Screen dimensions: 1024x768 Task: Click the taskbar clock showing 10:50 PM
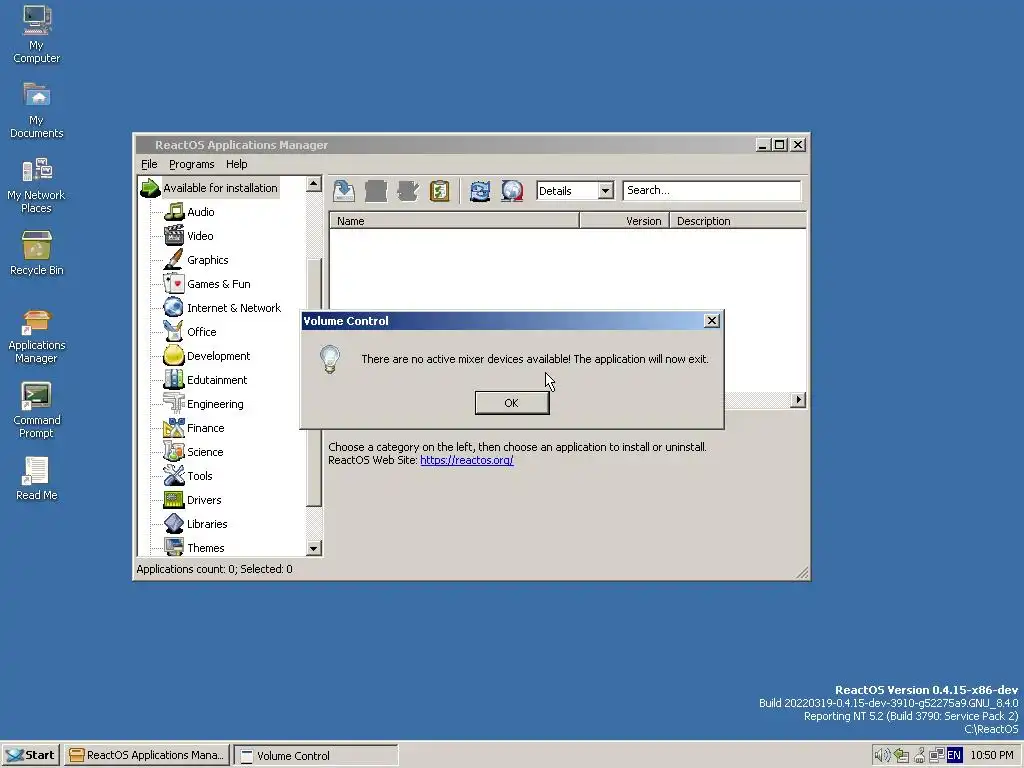991,756
